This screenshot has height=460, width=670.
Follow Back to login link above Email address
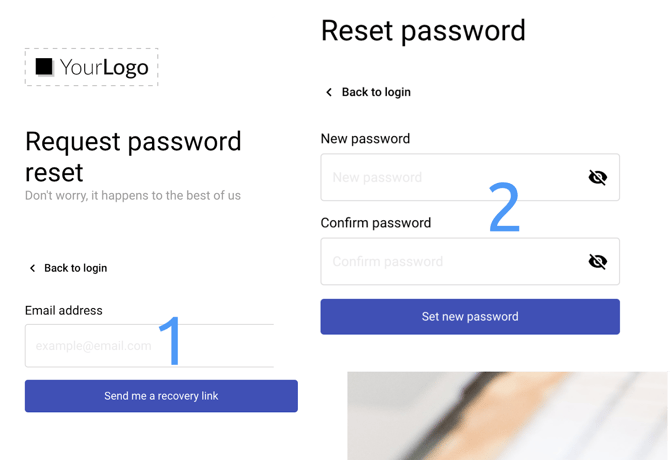click(x=75, y=268)
